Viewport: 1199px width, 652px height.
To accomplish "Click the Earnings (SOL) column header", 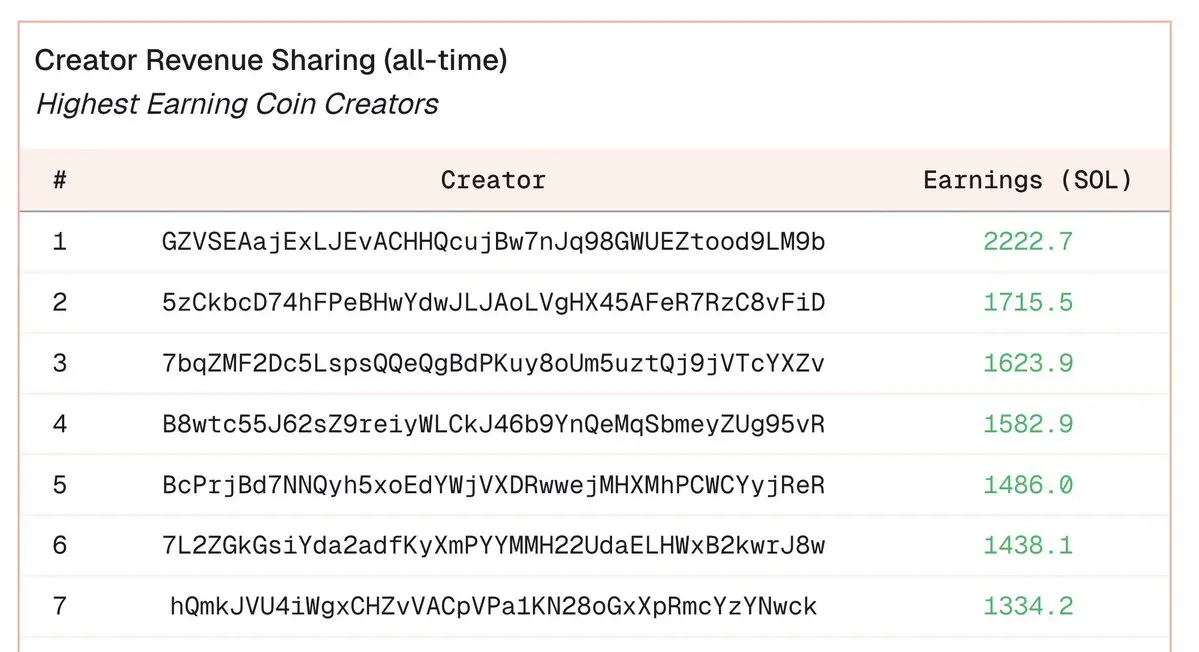I will tap(1027, 180).
